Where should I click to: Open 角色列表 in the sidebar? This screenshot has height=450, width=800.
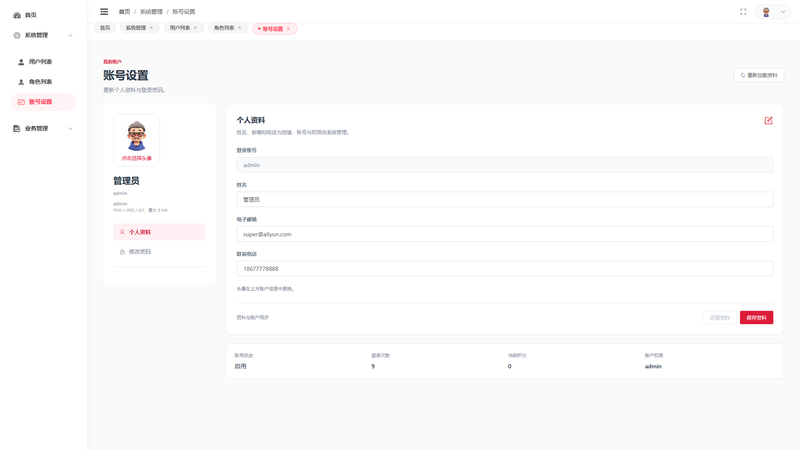click(x=43, y=82)
